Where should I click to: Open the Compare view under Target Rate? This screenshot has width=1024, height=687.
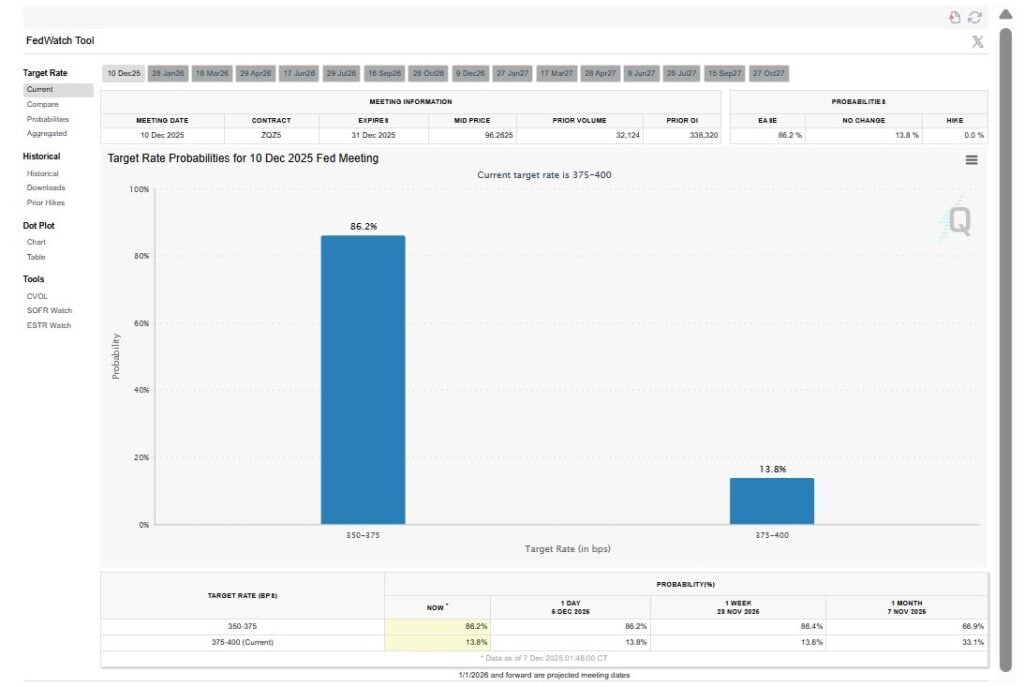pos(43,104)
